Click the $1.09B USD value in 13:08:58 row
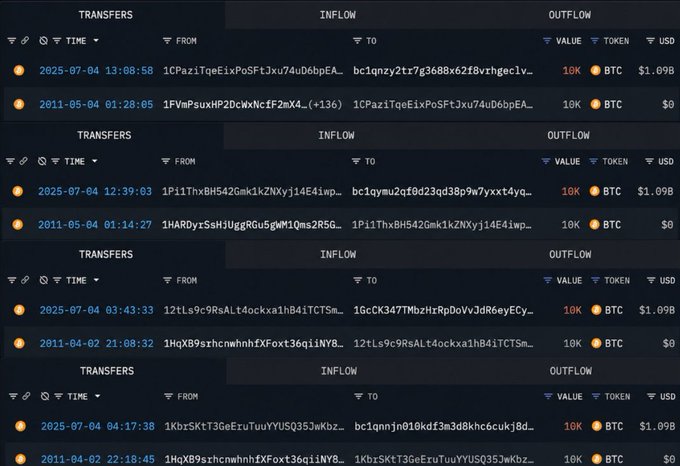Screen dimensions: 680x466 pyautogui.click(x=656, y=71)
